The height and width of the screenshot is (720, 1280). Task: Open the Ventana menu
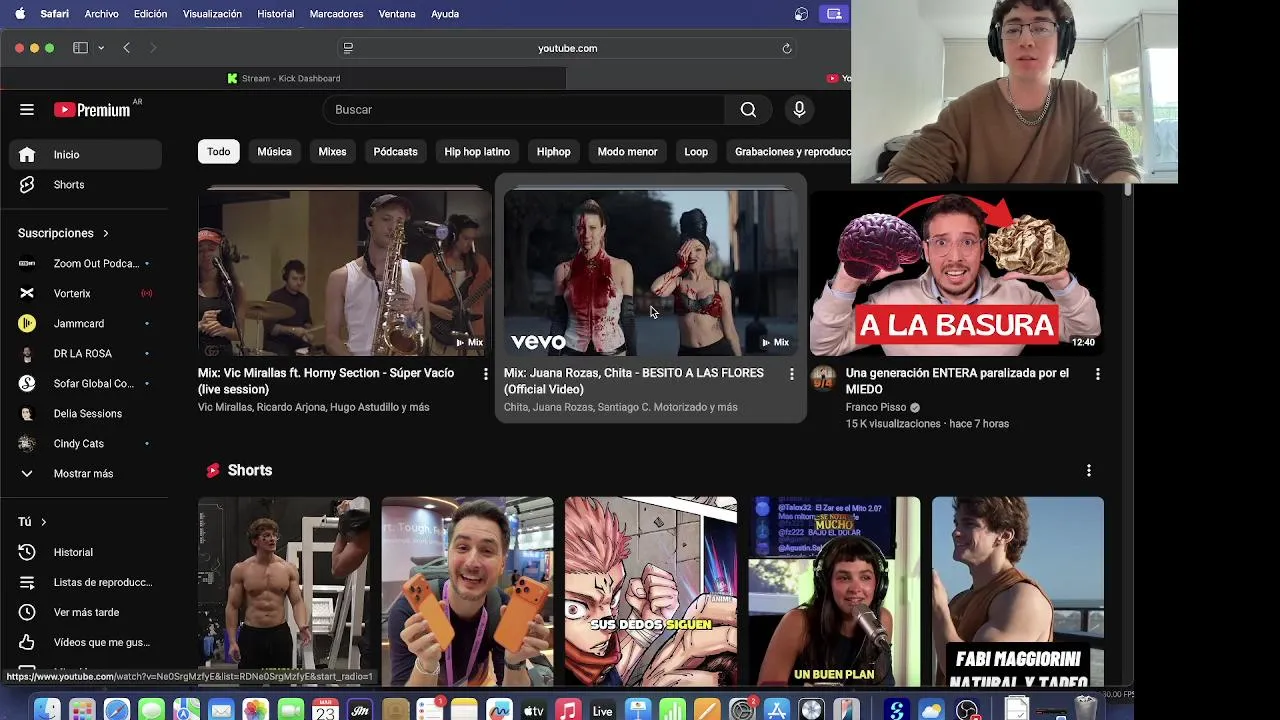(x=397, y=14)
